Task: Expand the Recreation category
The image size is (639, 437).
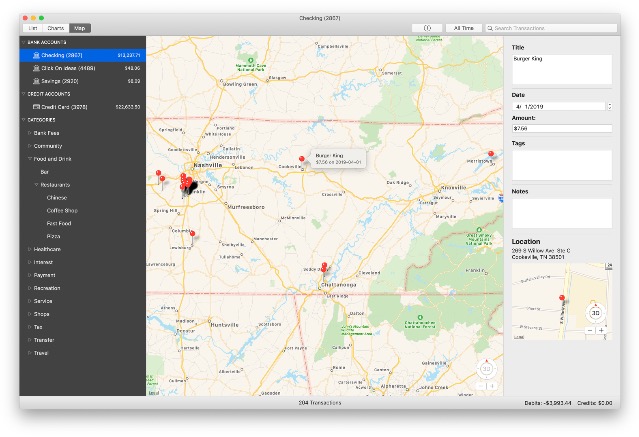Action: (x=30, y=288)
